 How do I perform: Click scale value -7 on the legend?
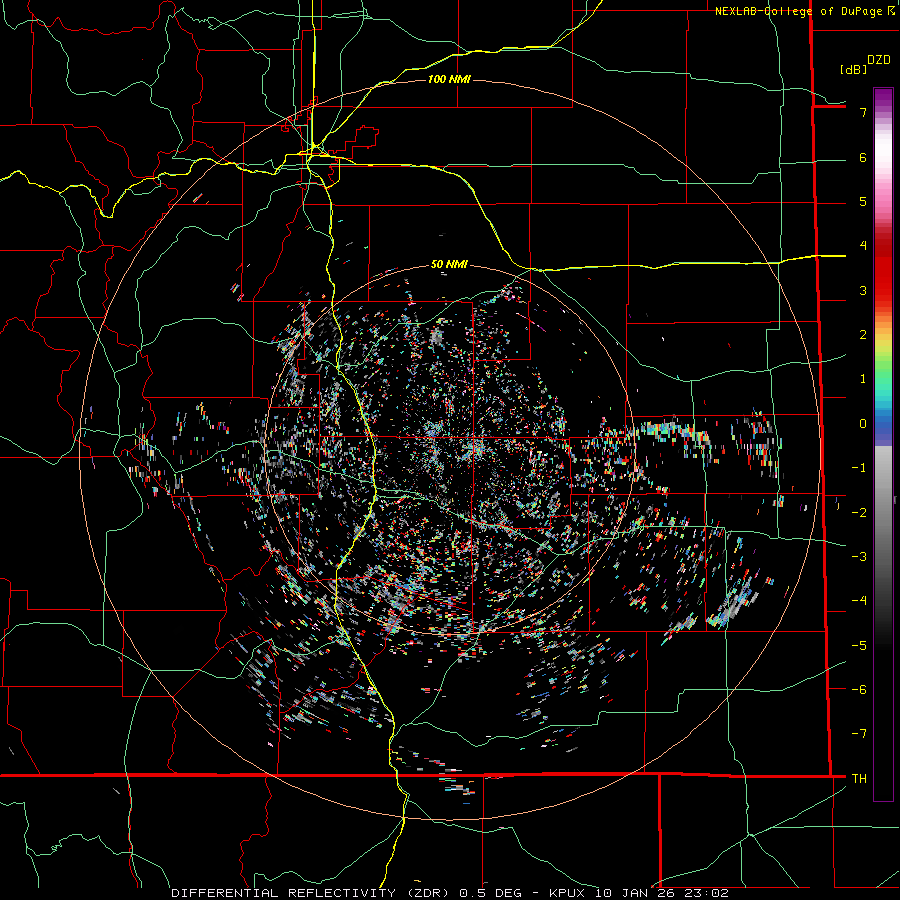click(859, 734)
